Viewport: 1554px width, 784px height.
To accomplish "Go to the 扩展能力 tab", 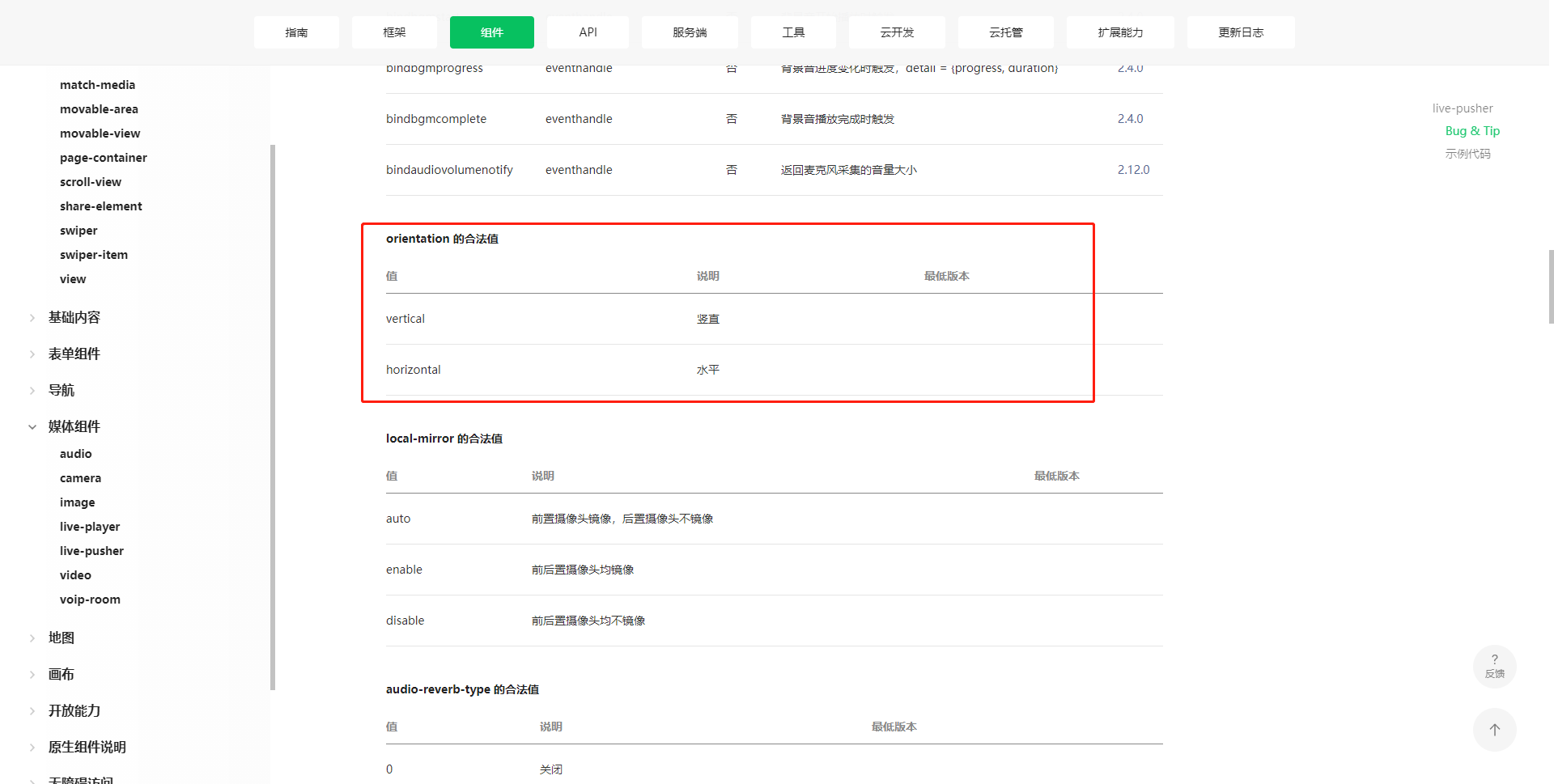I will pyautogui.click(x=1120, y=32).
